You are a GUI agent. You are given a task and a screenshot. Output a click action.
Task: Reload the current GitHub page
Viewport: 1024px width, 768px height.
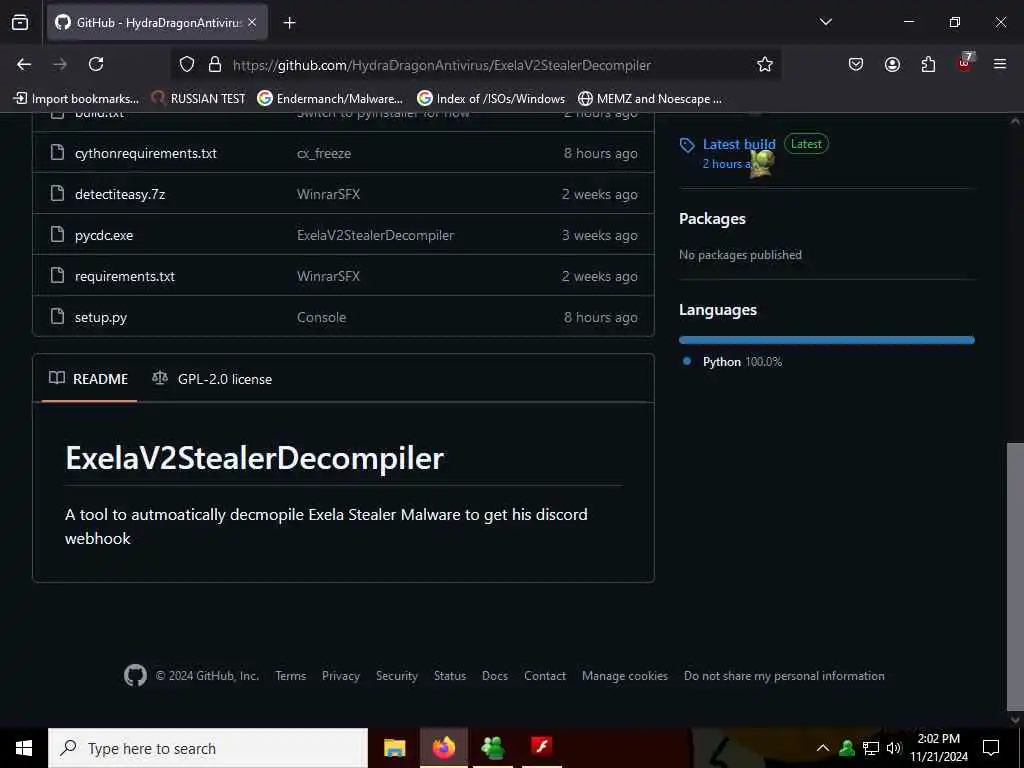pos(96,64)
